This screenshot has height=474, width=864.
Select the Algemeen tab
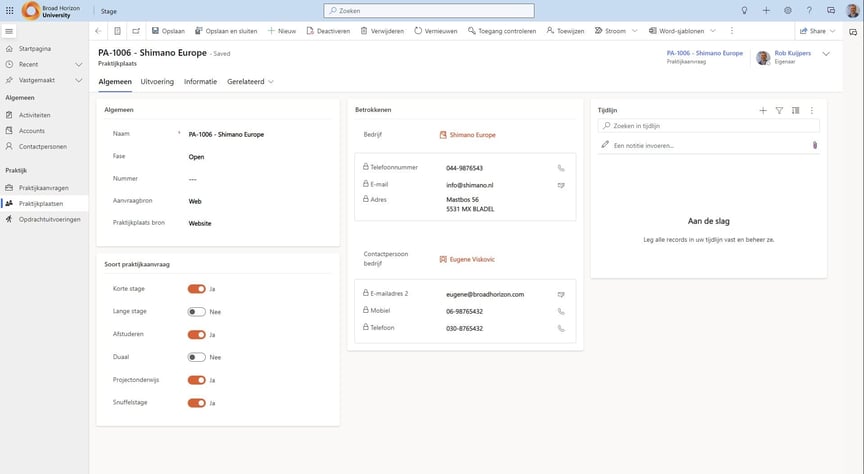115,82
